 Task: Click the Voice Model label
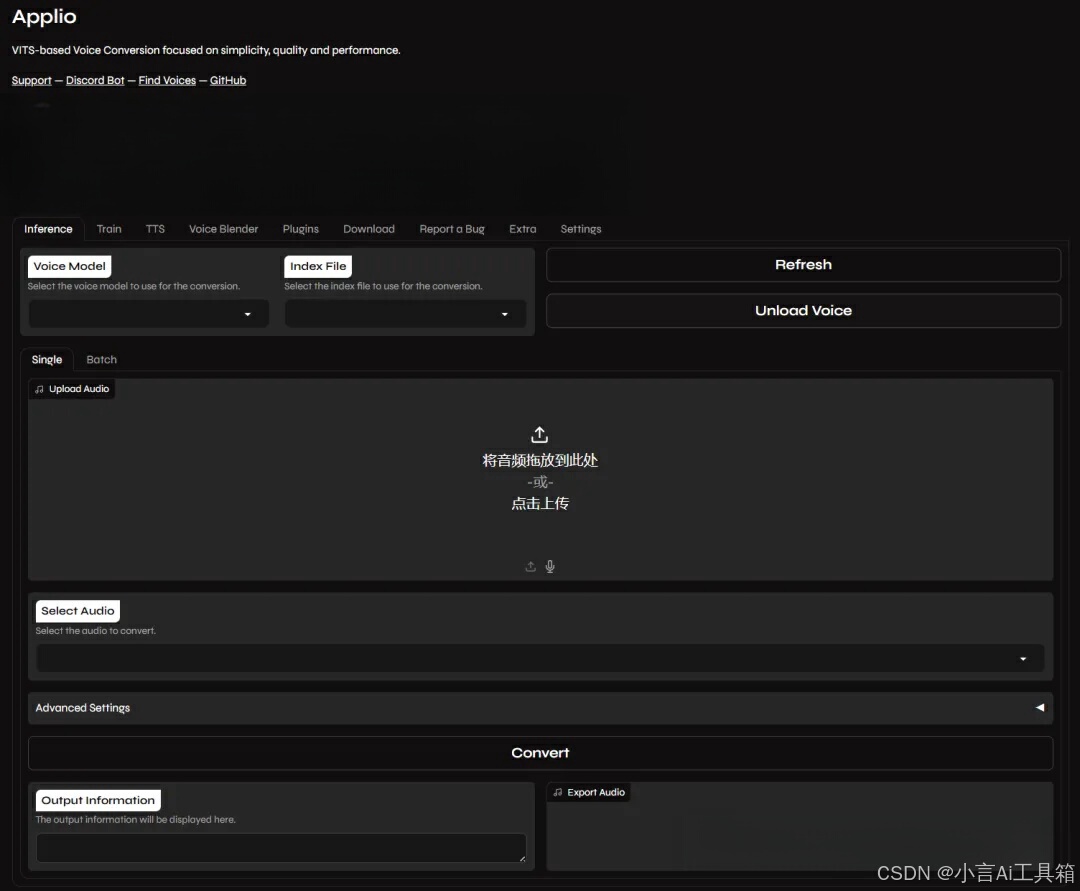pos(70,266)
